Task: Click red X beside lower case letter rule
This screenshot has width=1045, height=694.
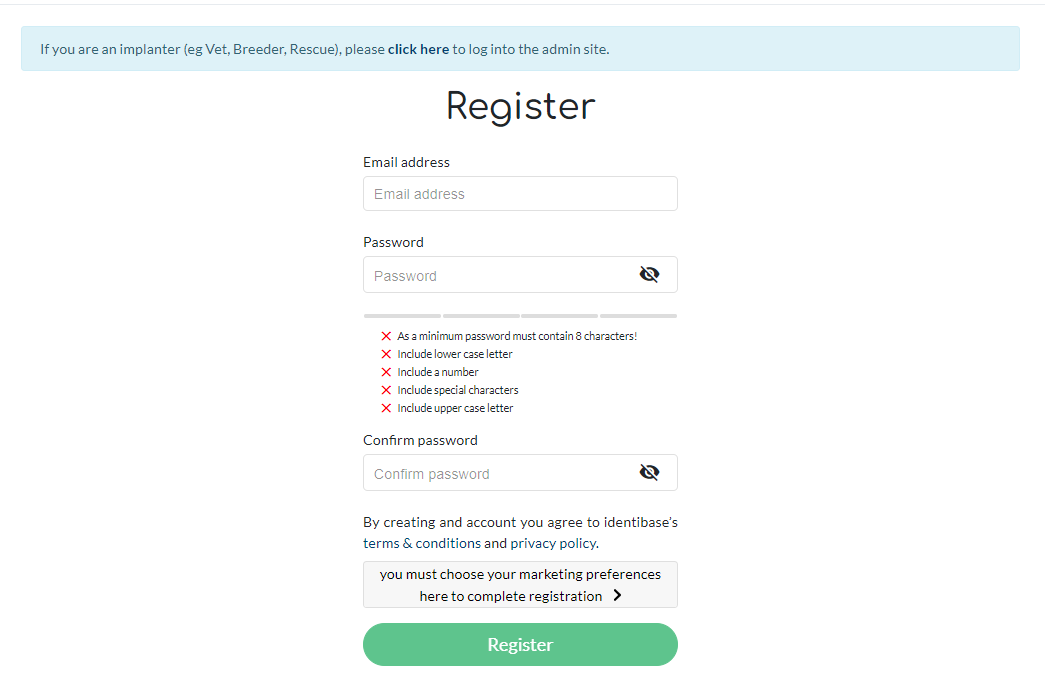Action: click(x=387, y=353)
